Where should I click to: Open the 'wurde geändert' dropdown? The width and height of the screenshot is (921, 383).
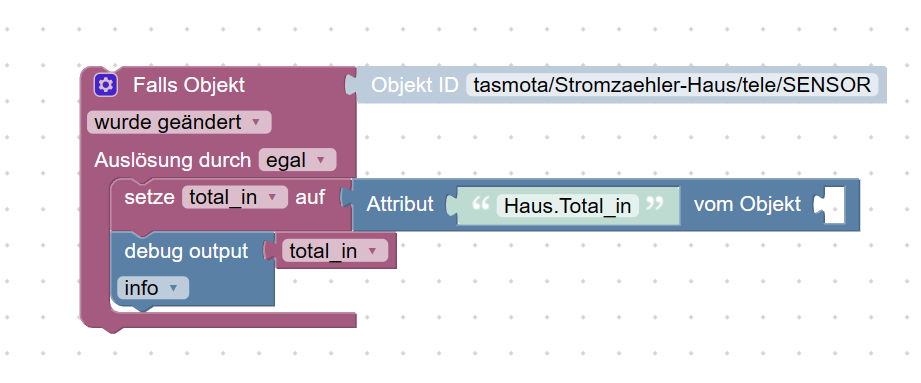tap(179, 122)
